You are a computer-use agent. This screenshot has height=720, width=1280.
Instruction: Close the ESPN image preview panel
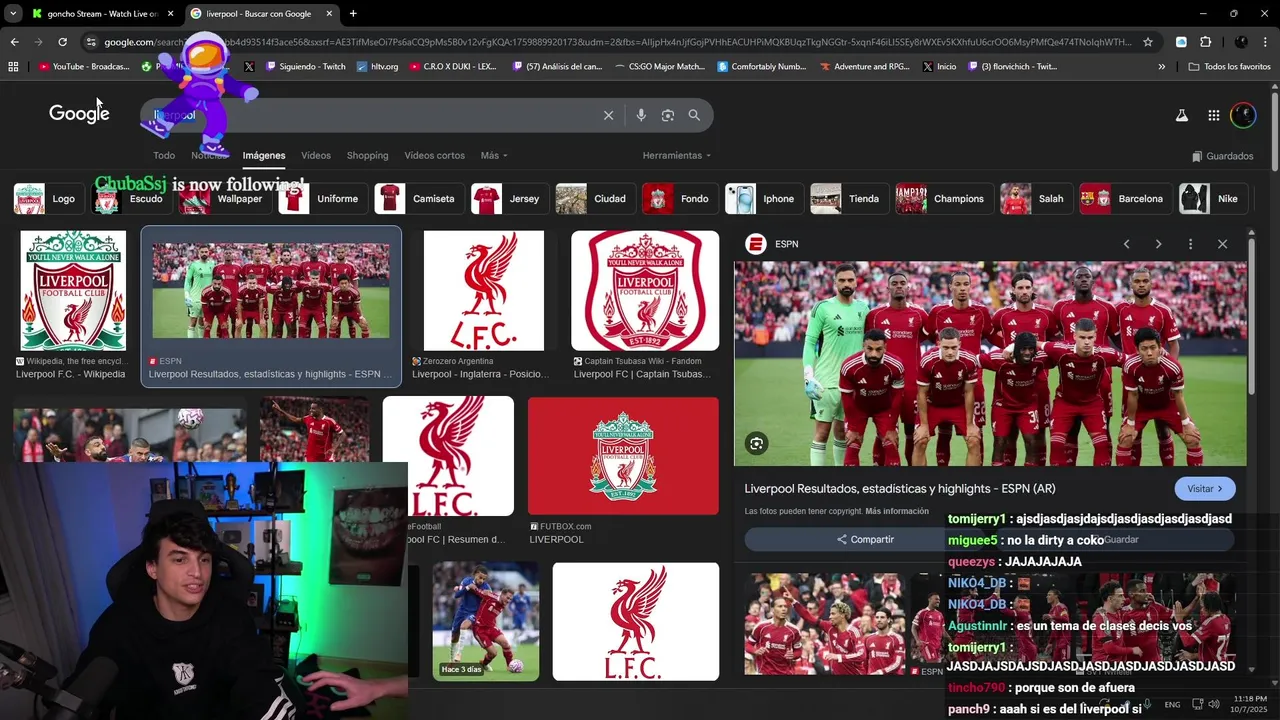click(x=1222, y=244)
